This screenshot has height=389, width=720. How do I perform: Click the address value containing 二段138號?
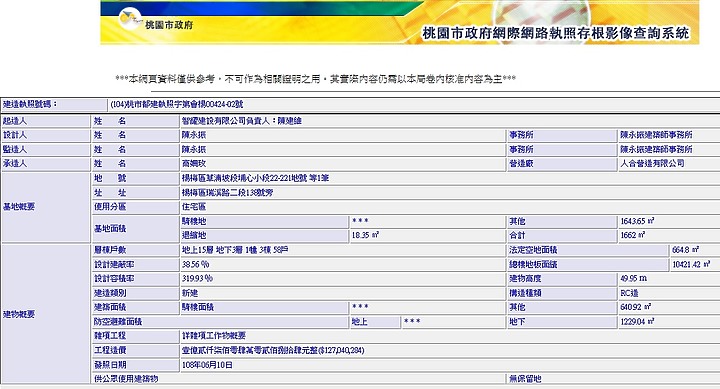pyautogui.click(x=227, y=193)
